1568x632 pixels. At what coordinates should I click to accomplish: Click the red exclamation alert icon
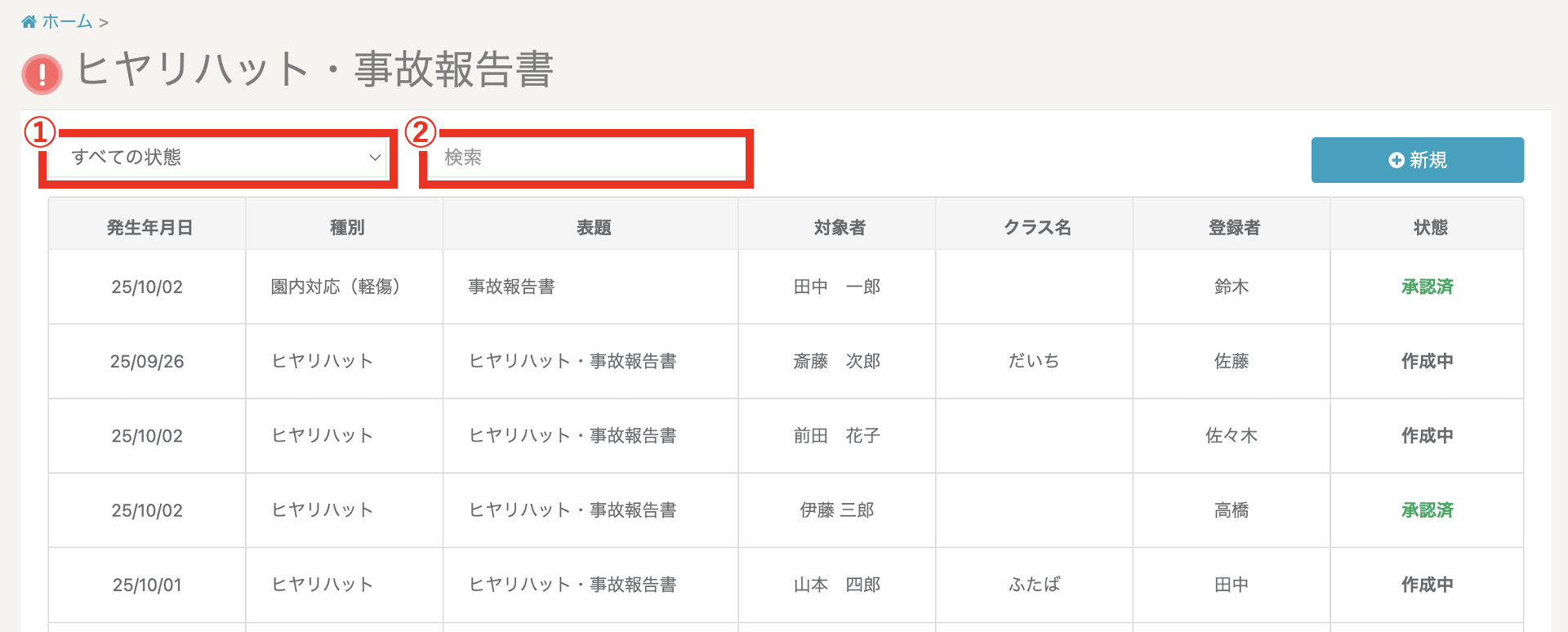(x=42, y=74)
